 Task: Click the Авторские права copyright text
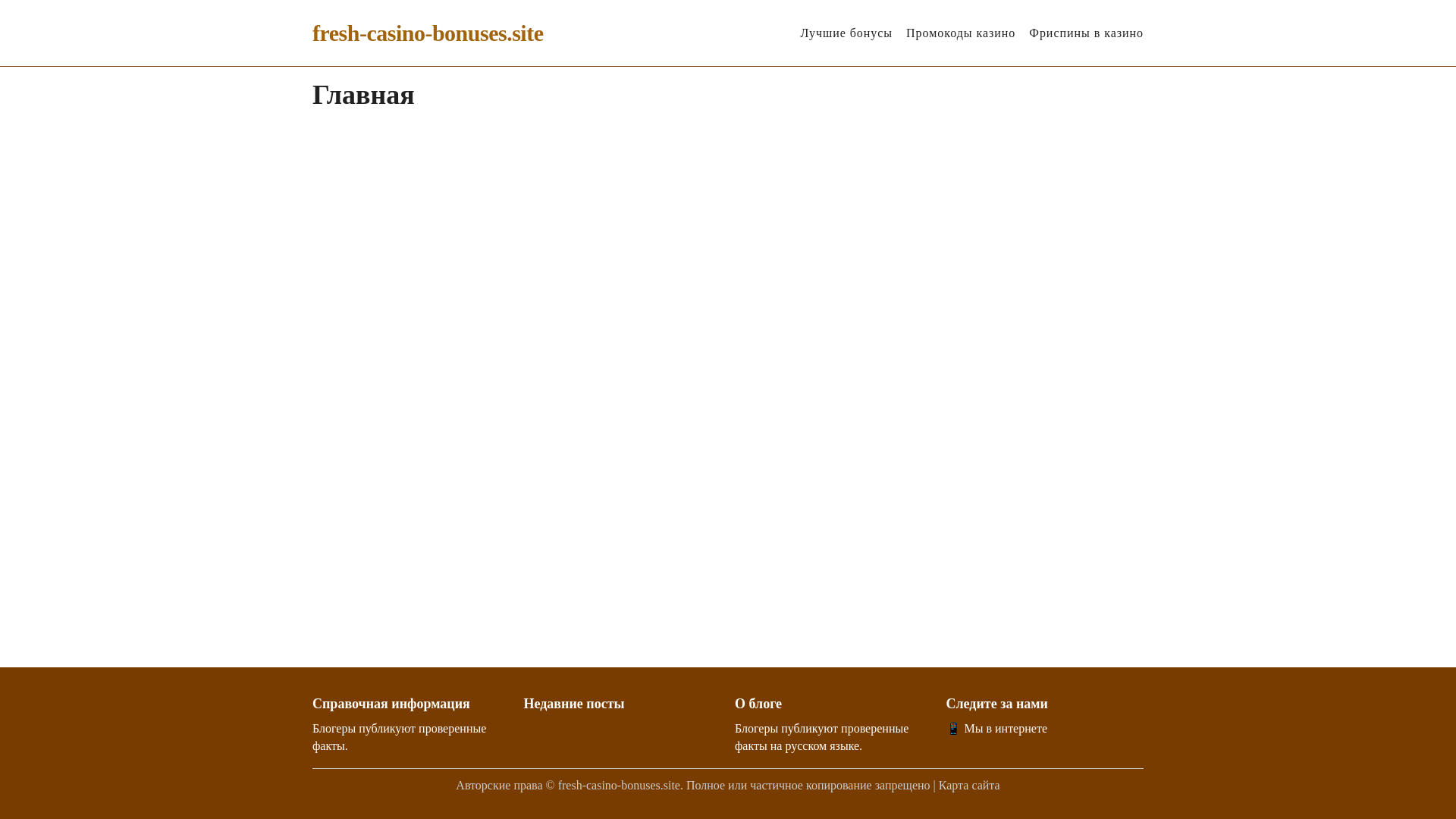coord(692,786)
